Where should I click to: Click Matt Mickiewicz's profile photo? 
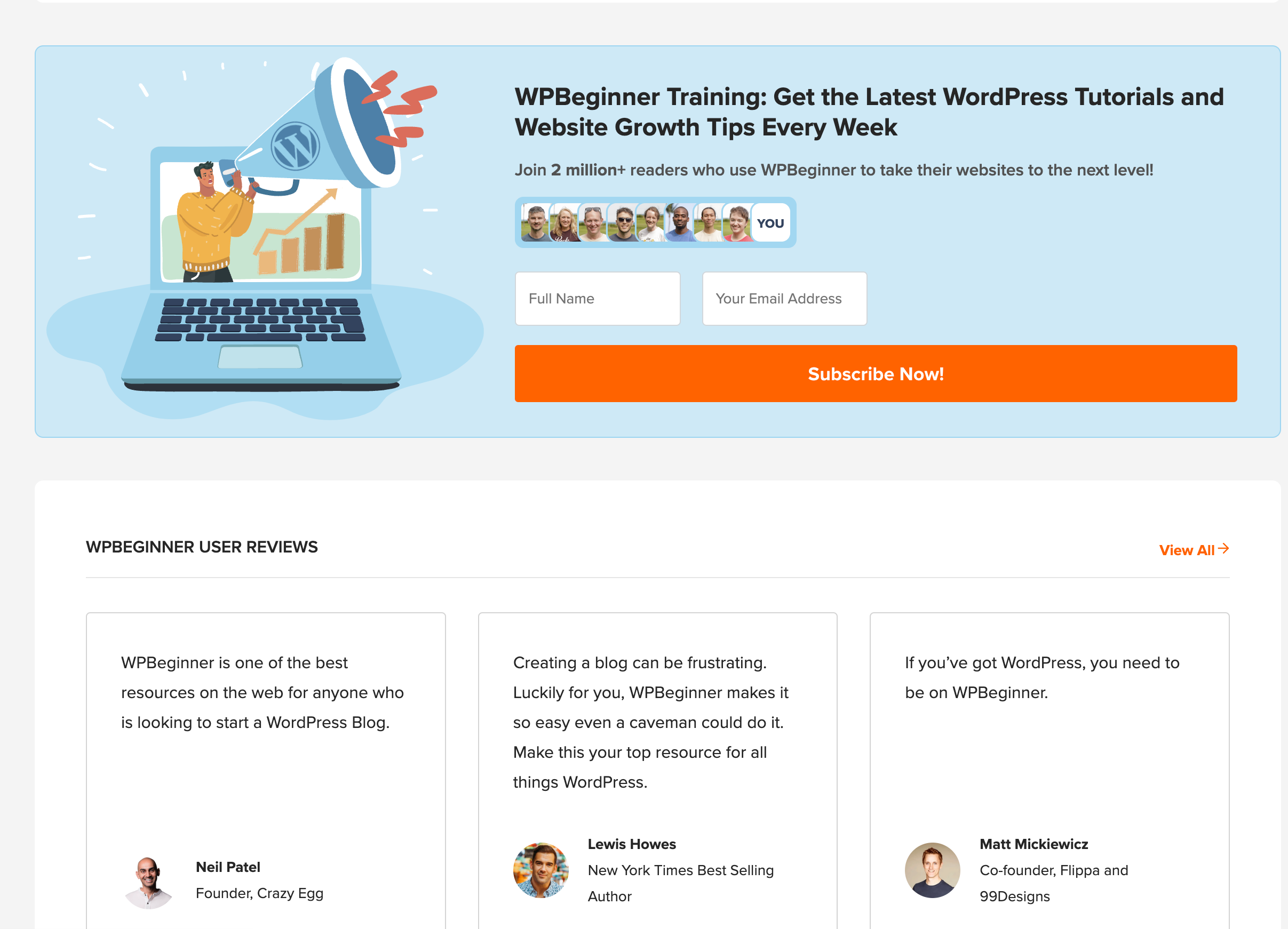coord(933,869)
